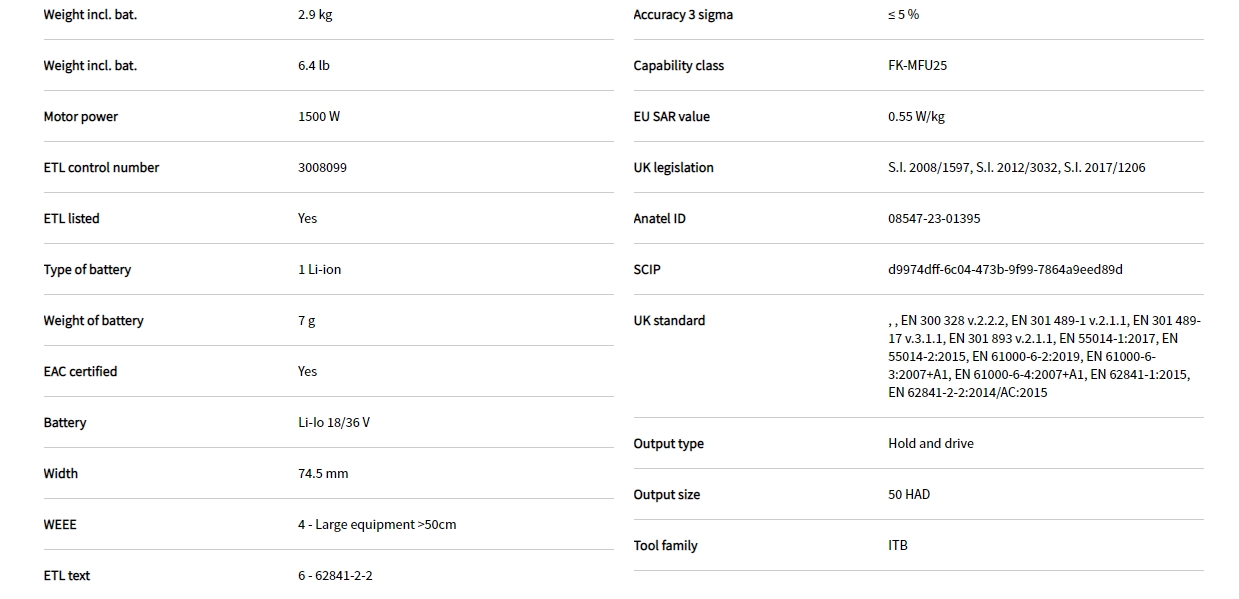Click the Tool family value ITB

[x=897, y=546]
